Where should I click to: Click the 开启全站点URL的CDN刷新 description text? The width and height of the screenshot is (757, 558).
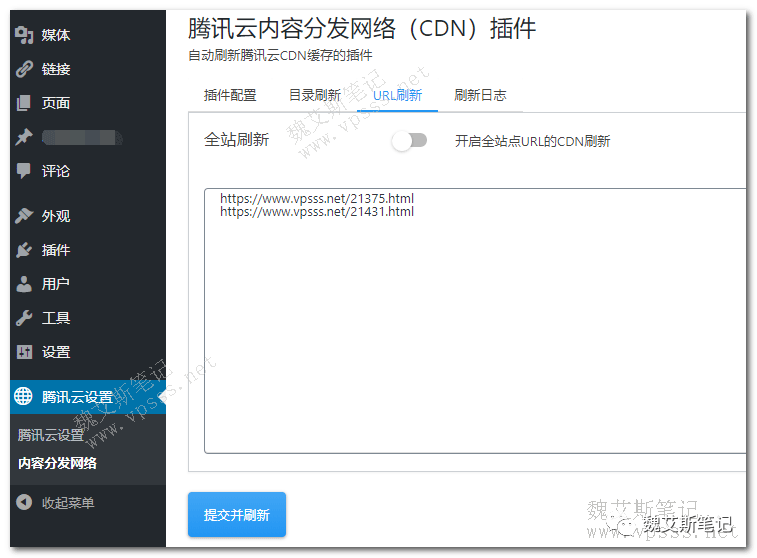point(533,141)
